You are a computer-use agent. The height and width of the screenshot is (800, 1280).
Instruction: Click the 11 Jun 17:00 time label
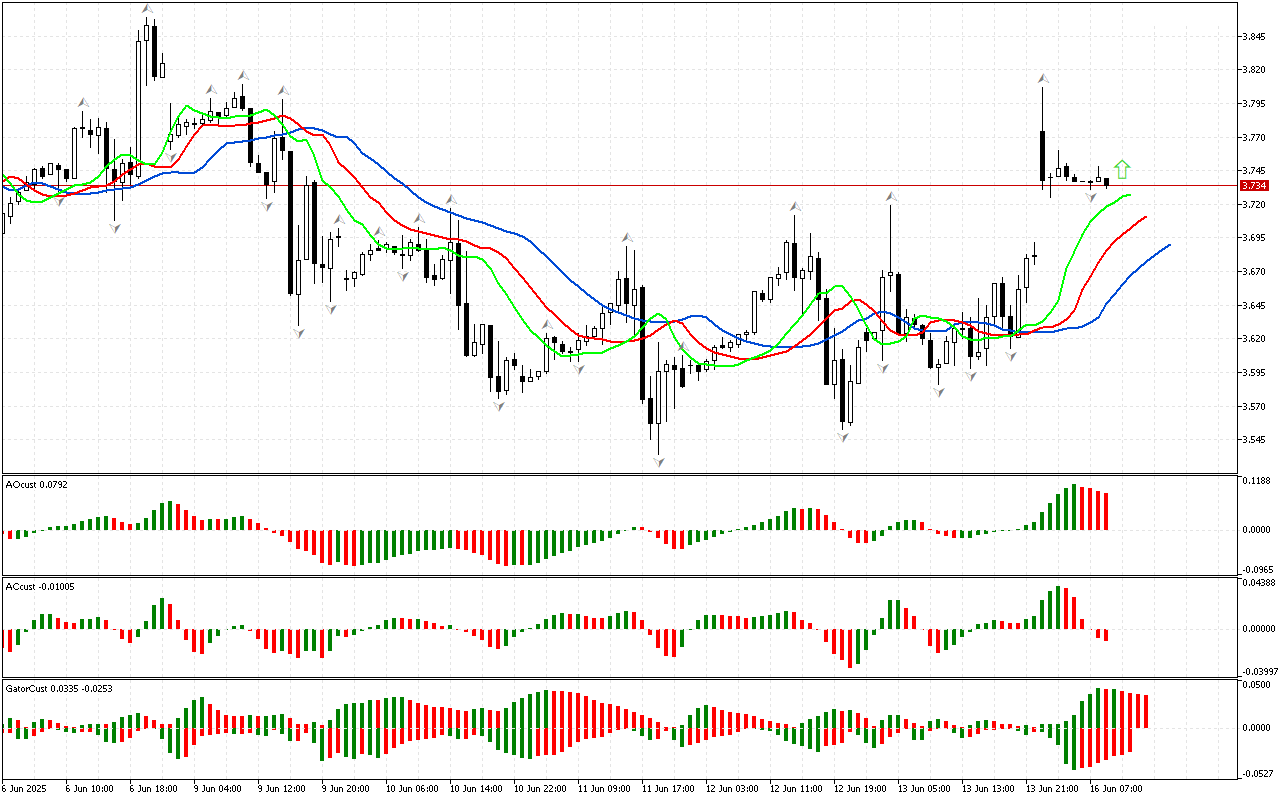point(668,789)
